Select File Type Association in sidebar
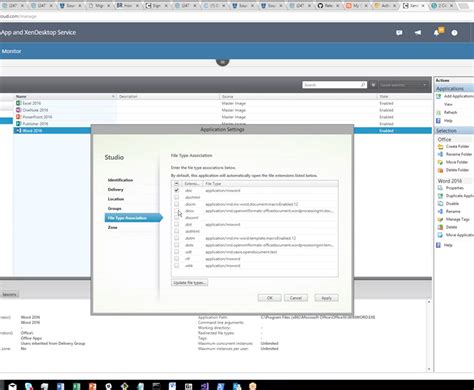 [x=133, y=218]
